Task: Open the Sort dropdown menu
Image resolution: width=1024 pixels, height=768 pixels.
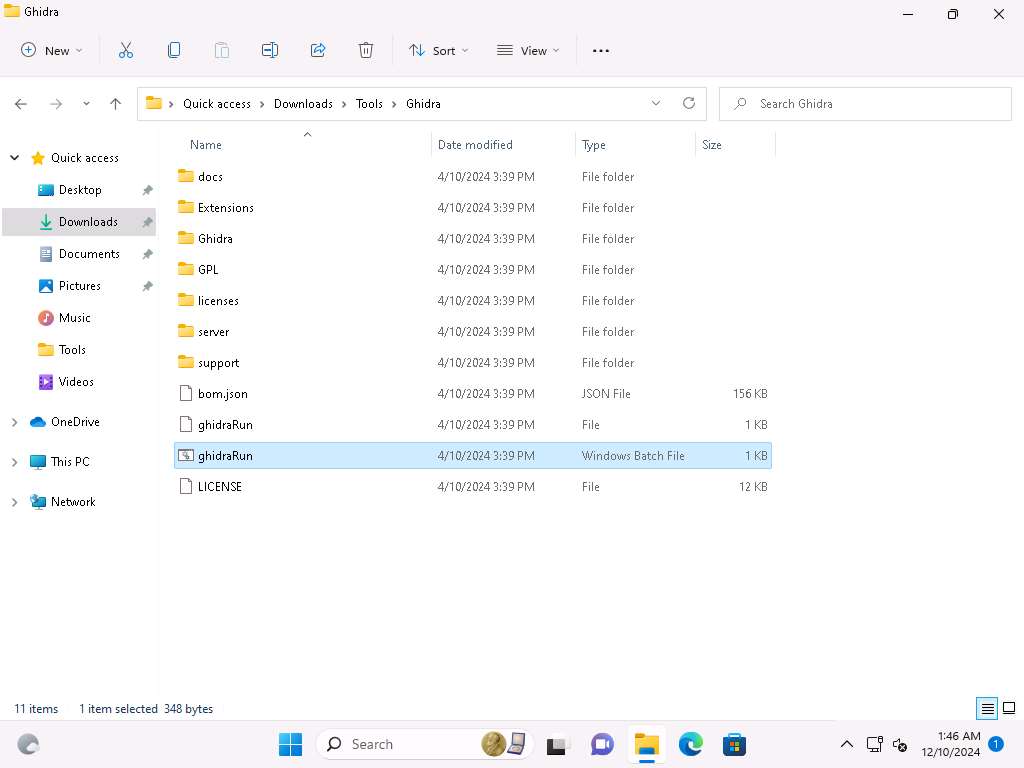Action: click(x=438, y=50)
